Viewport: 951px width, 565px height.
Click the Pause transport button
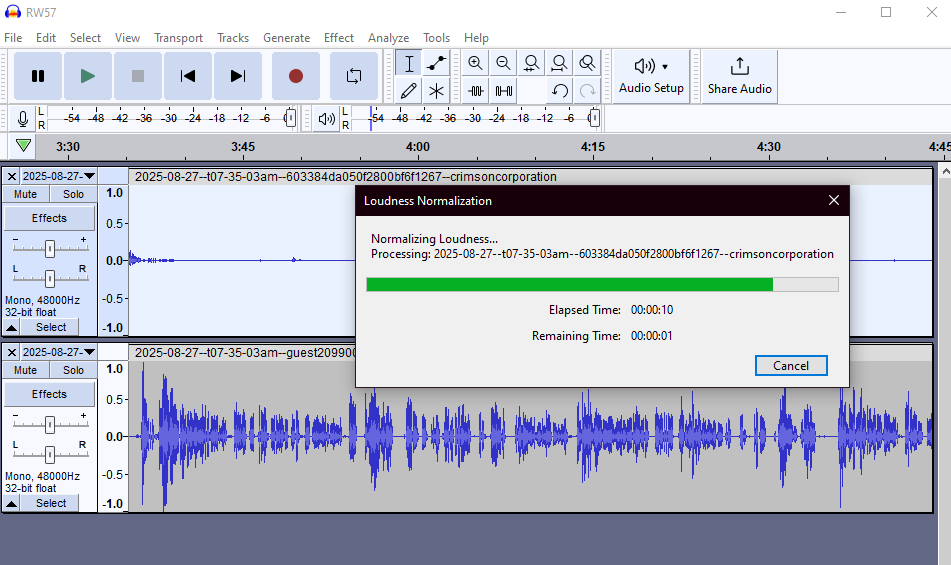click(38, 76)
